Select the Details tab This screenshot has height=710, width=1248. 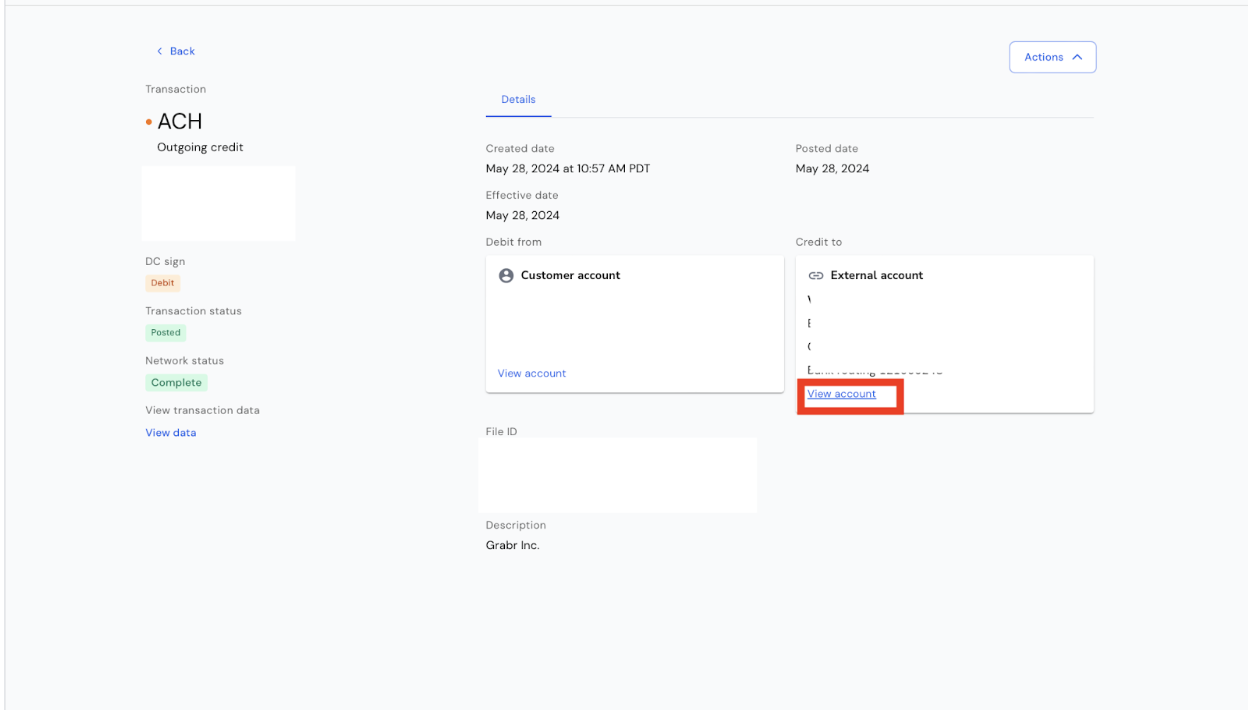point(518,100)
